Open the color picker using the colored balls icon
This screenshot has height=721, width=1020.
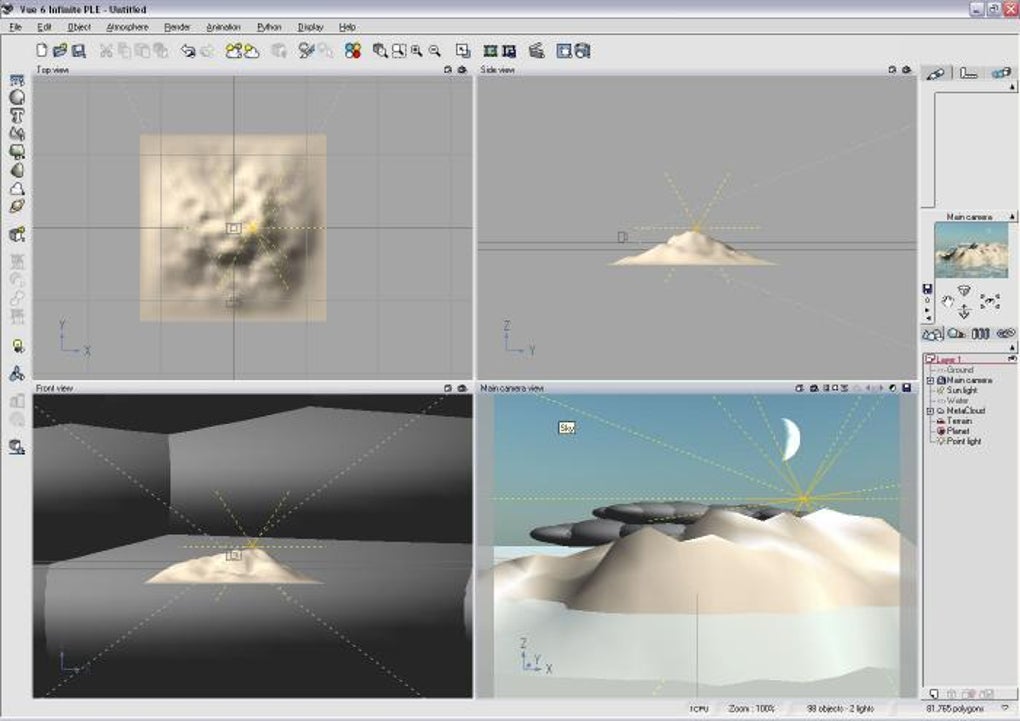point(352,51)
